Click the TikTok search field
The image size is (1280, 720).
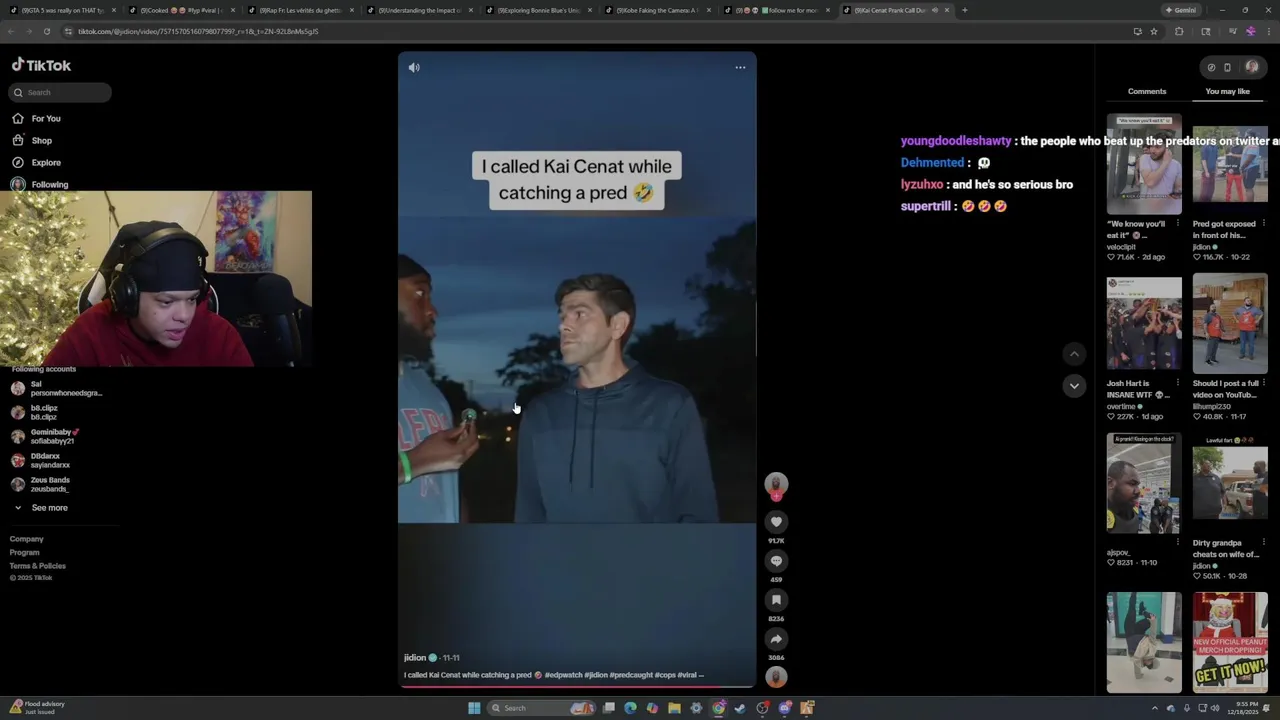pyautogui.click(x=60, y=92)
